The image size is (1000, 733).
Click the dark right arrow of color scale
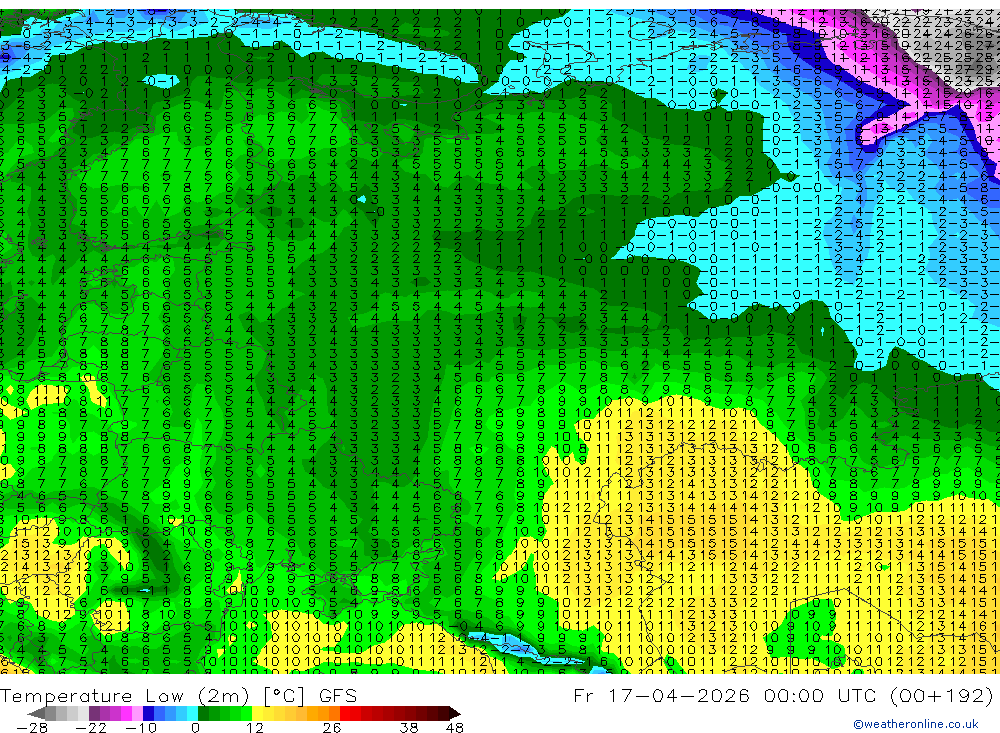[x=455, y=714]
